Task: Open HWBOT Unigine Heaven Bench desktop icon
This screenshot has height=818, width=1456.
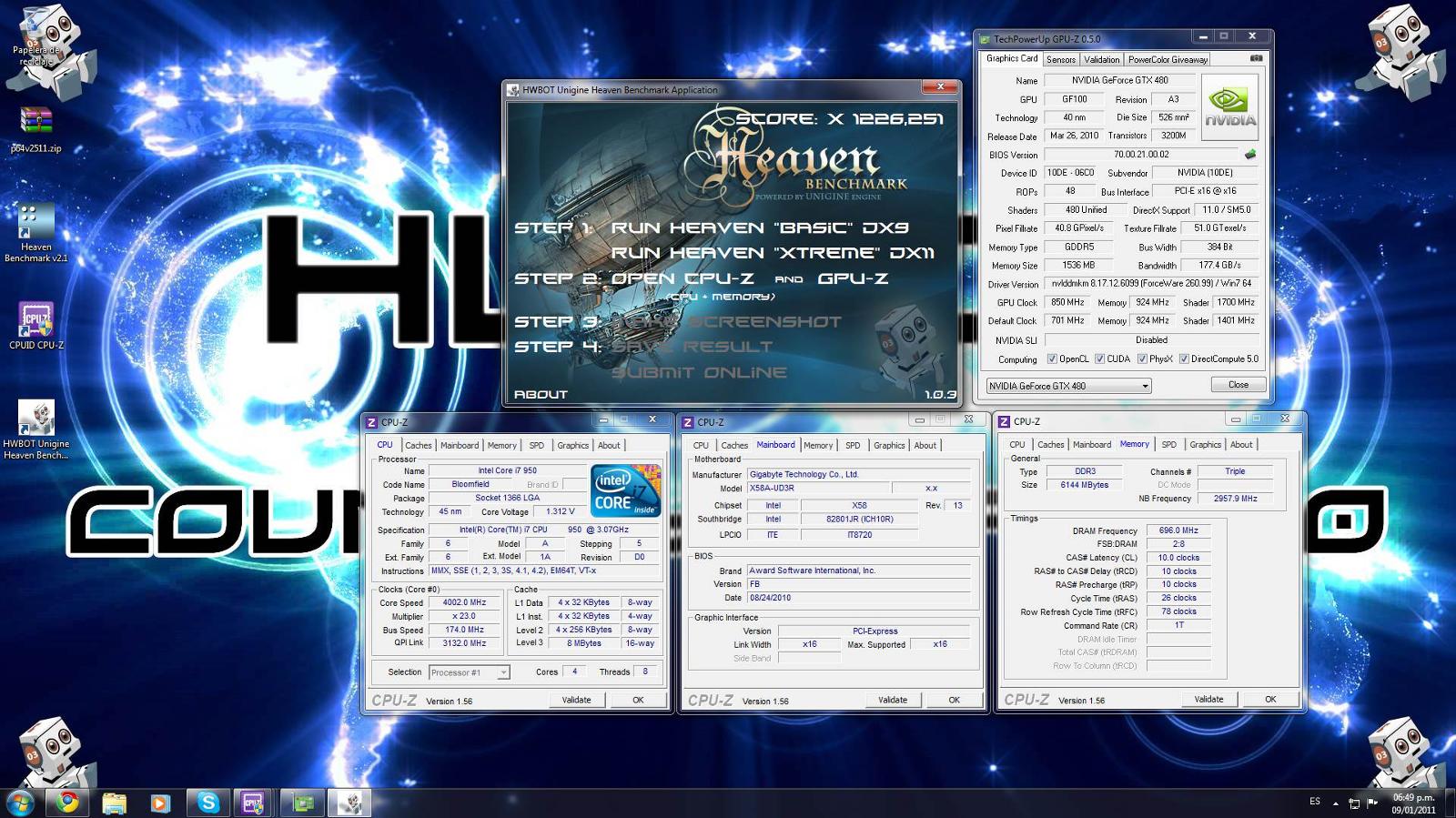Action: click(x=36, y=429)
